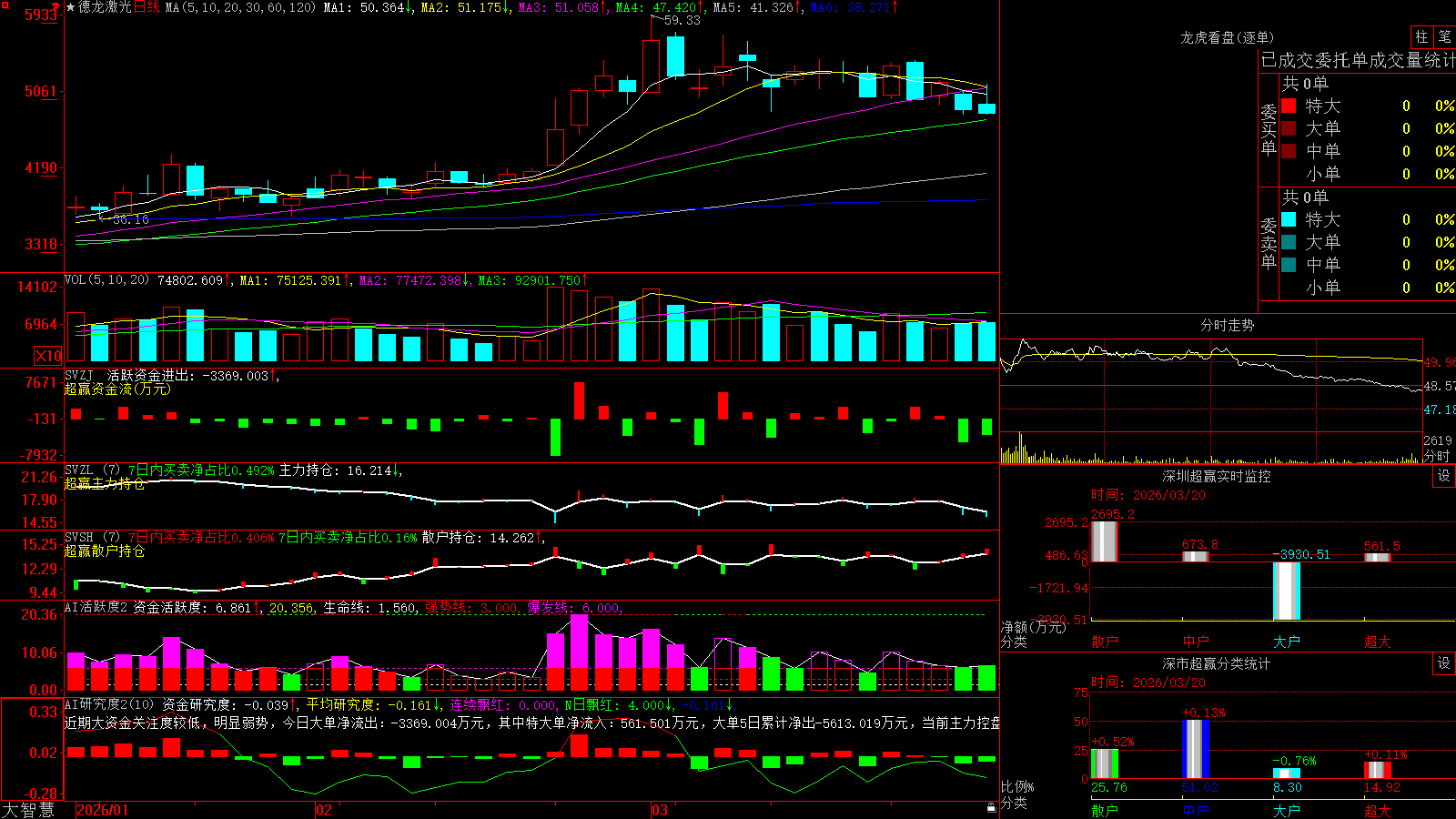Click the 59.33 high price label
Viewport: 1456px width, 819px height.
click(682, 20)
